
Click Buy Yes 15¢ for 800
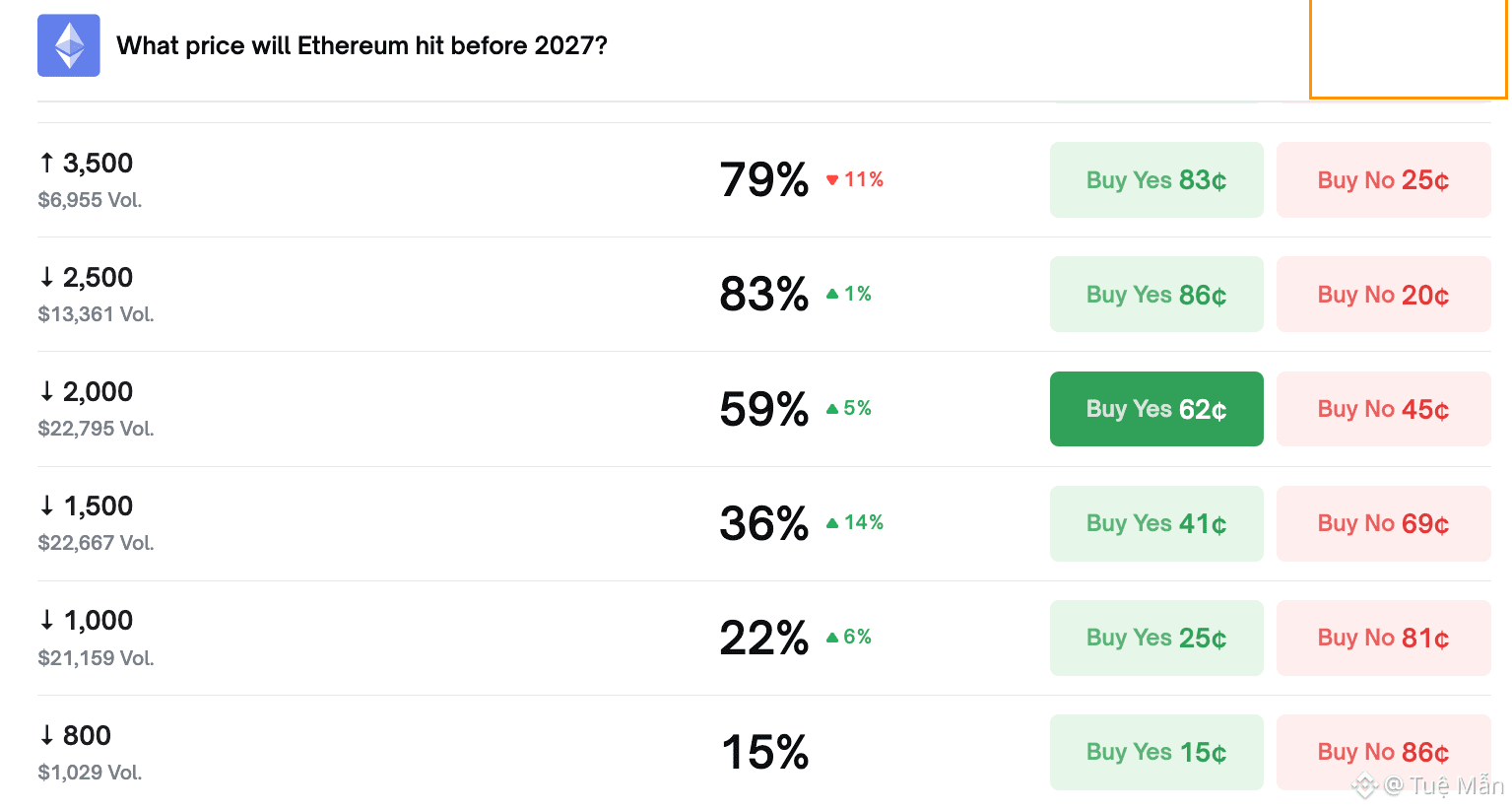click(1155, 752)
